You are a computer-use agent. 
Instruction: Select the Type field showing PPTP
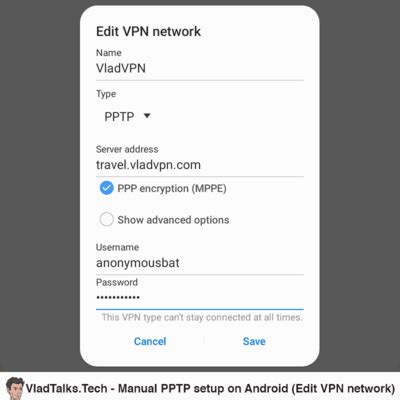pos(127,116)
